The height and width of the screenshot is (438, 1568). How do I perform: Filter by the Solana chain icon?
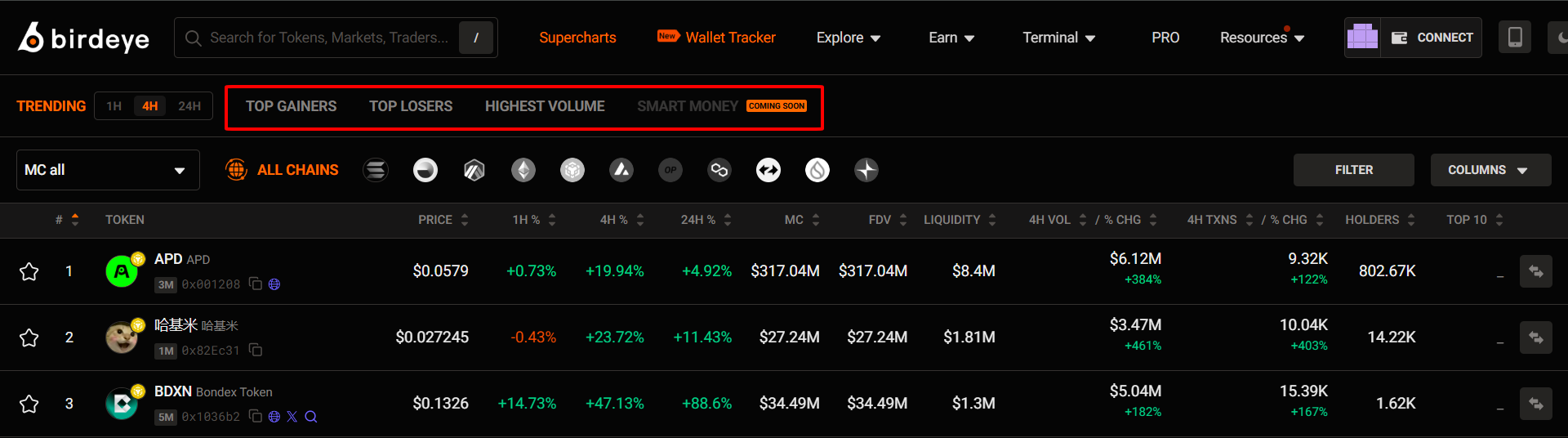point(376,170)
